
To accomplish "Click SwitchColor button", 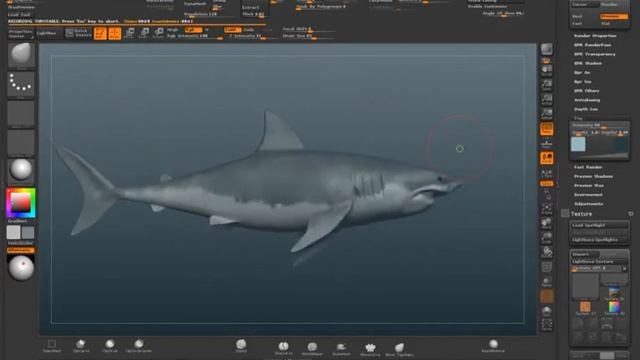I will pos(21,243).
